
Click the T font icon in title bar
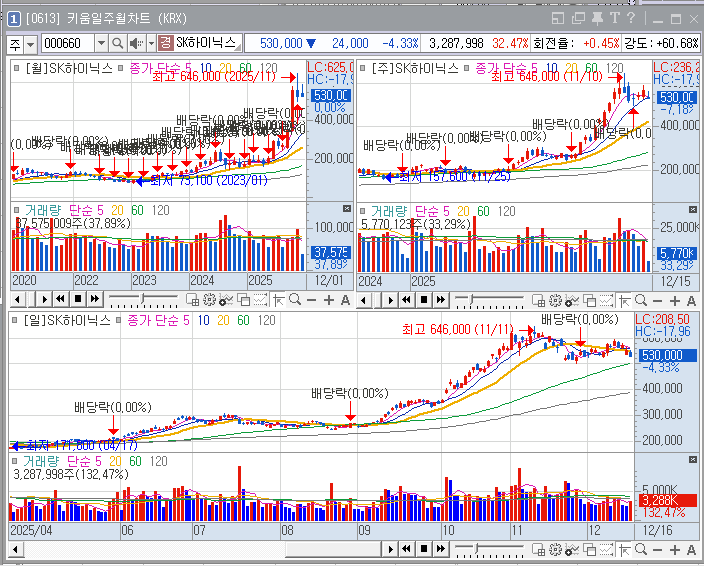coord(615,18)
